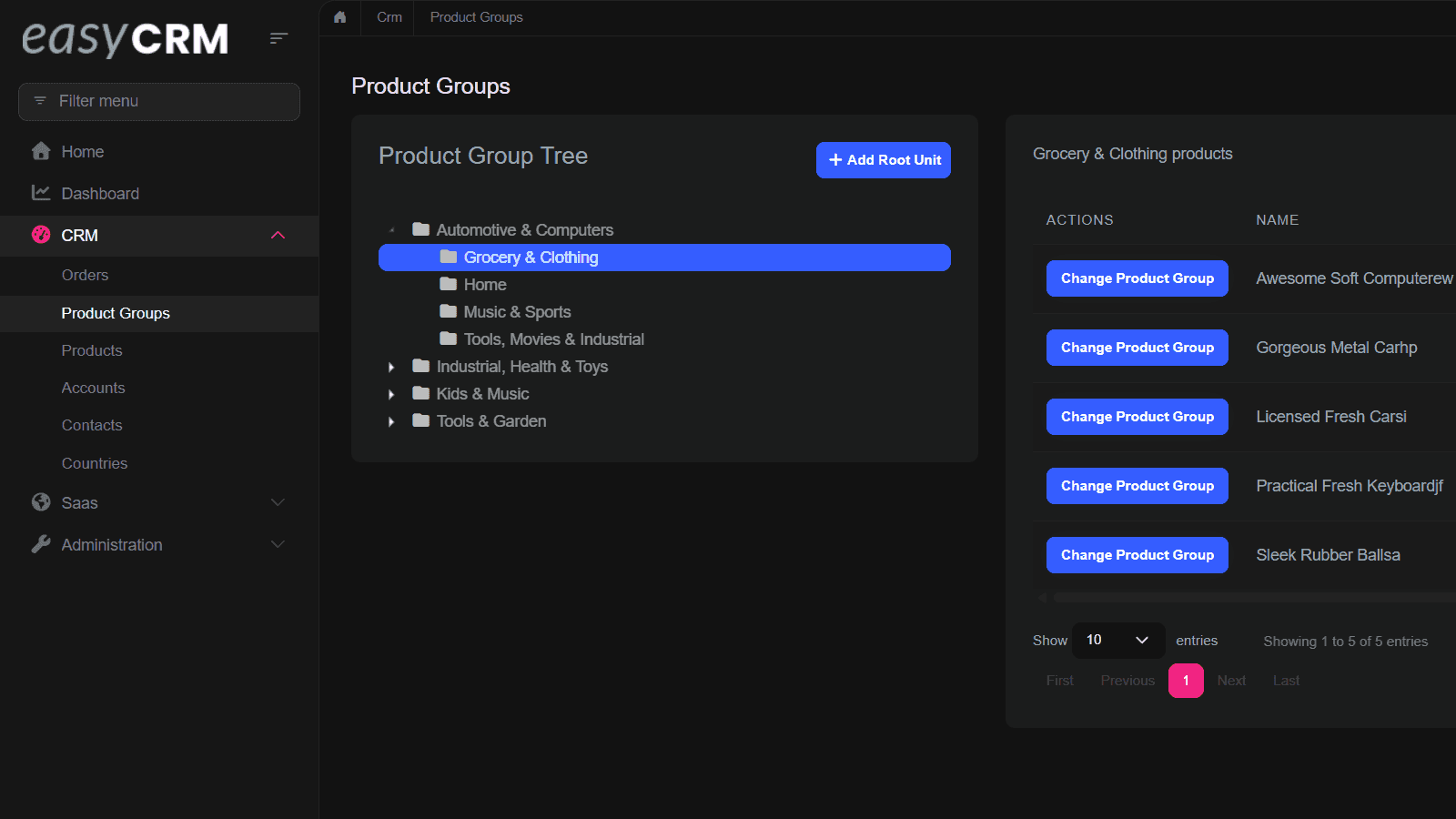Screen dimensions: 1456x819
Task: Click the Saas globe icon
Action: tap(41, 502)
